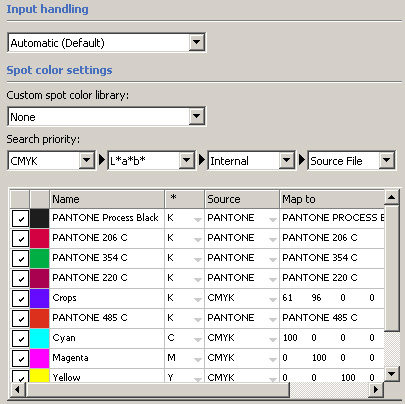Click the Map to column header
Screen dimensions: 405x404
coord(332,199)
